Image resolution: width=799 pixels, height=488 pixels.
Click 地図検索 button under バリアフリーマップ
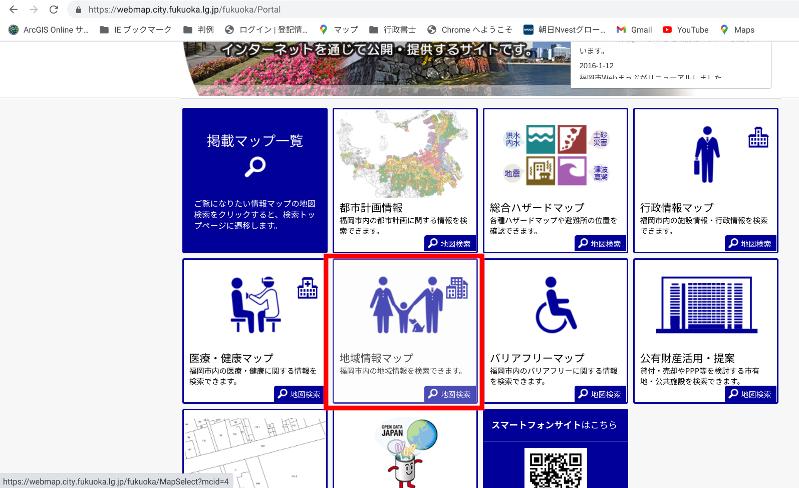click(600, 394)
